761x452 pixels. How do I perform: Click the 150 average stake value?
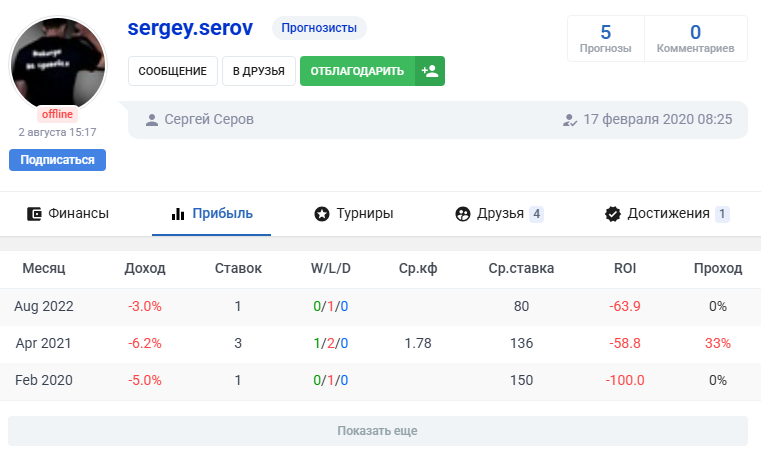click(x=521, y=380)
